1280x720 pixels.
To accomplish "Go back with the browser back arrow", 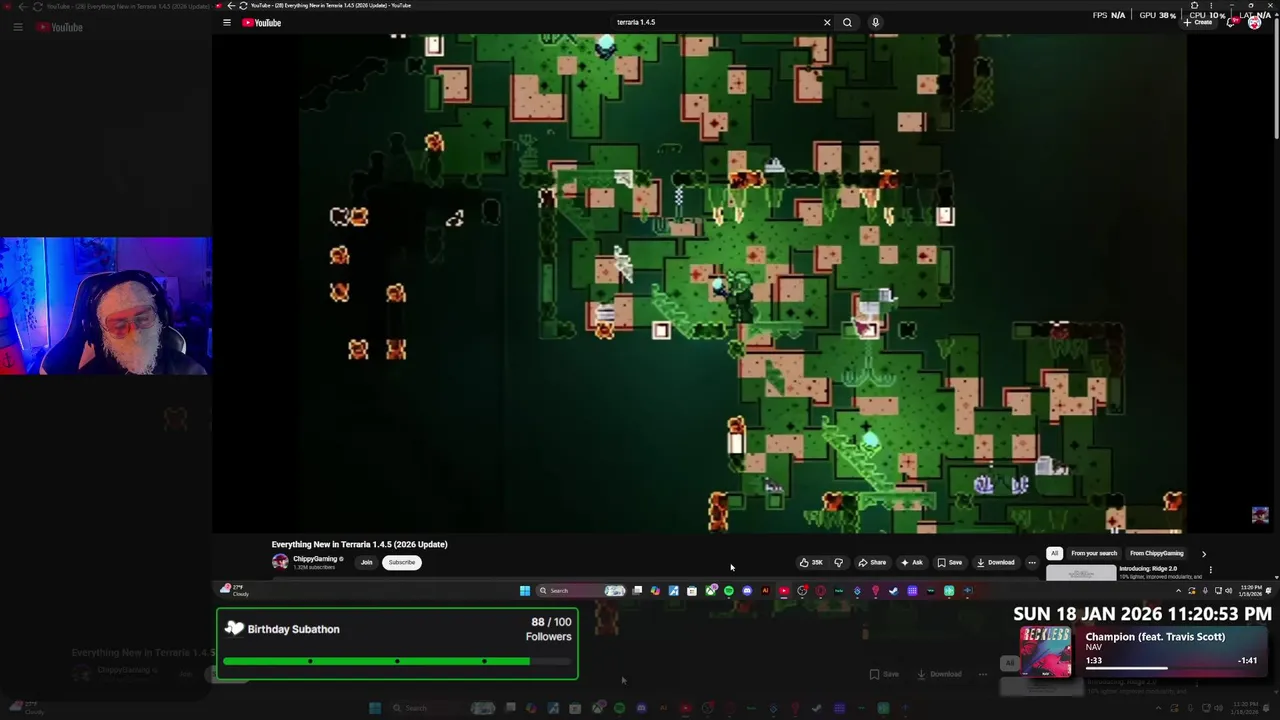I will (231, 5).
